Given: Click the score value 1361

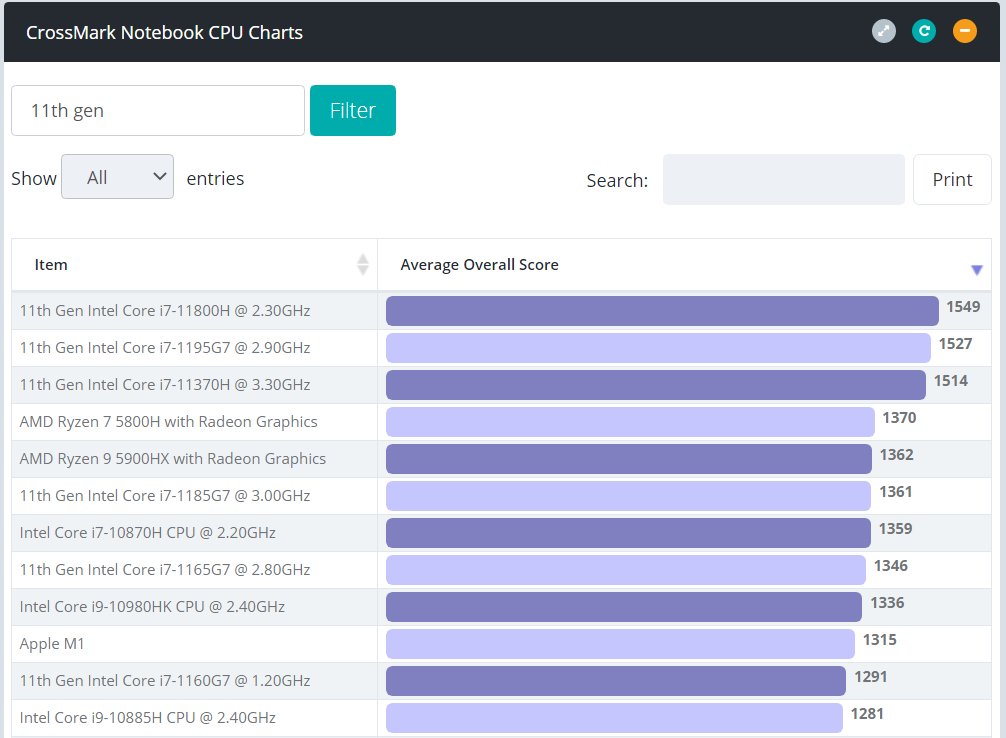Looking at the screenshot, I should 895,492.
